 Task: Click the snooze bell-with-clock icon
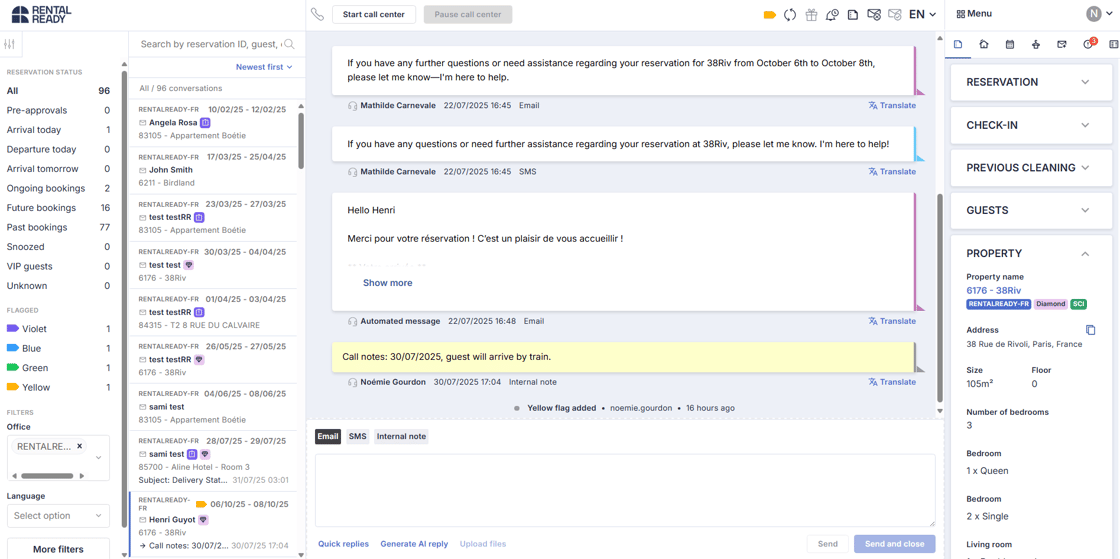coord(831,14)
